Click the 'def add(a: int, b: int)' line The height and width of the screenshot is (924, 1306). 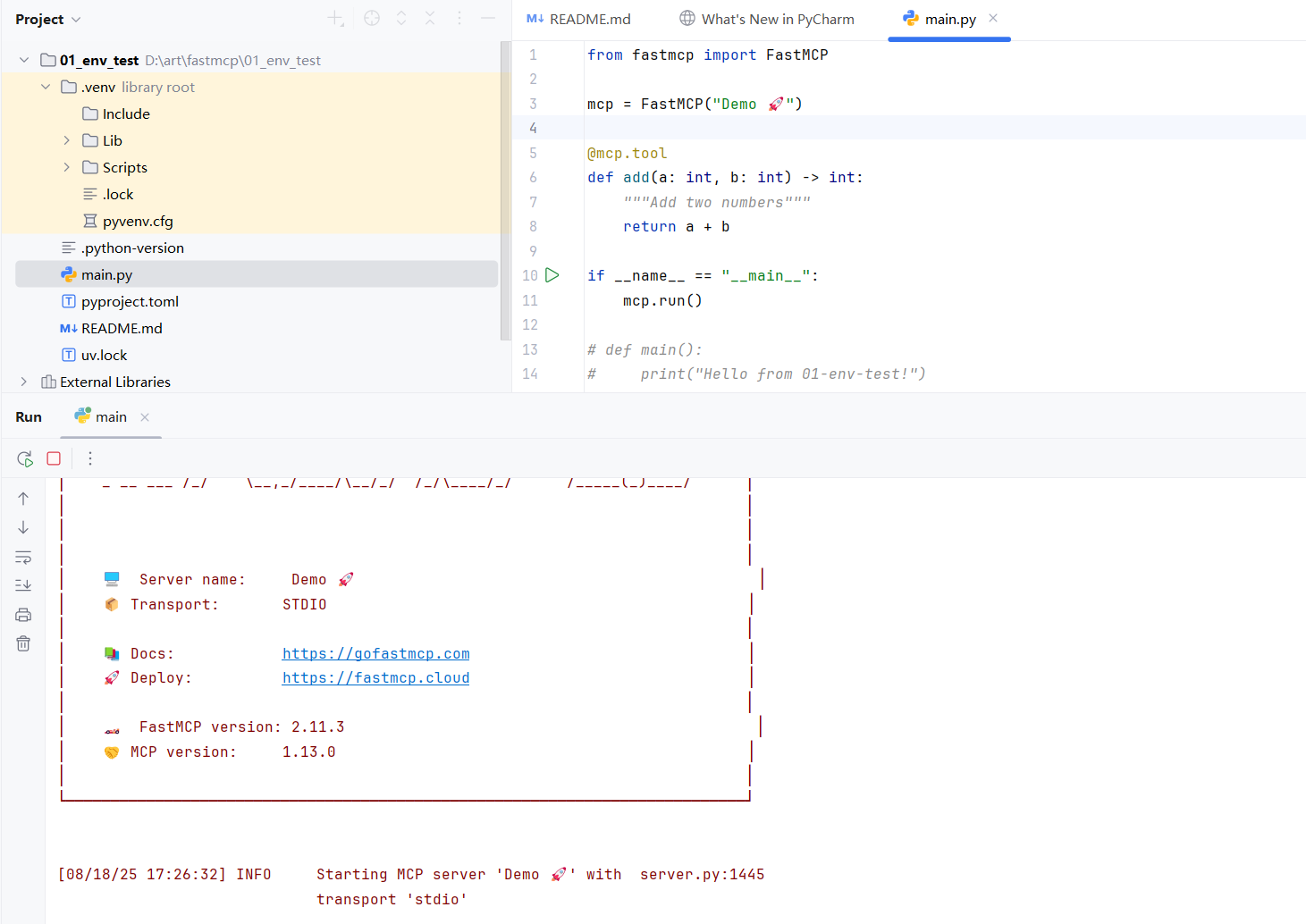point(725,178)
